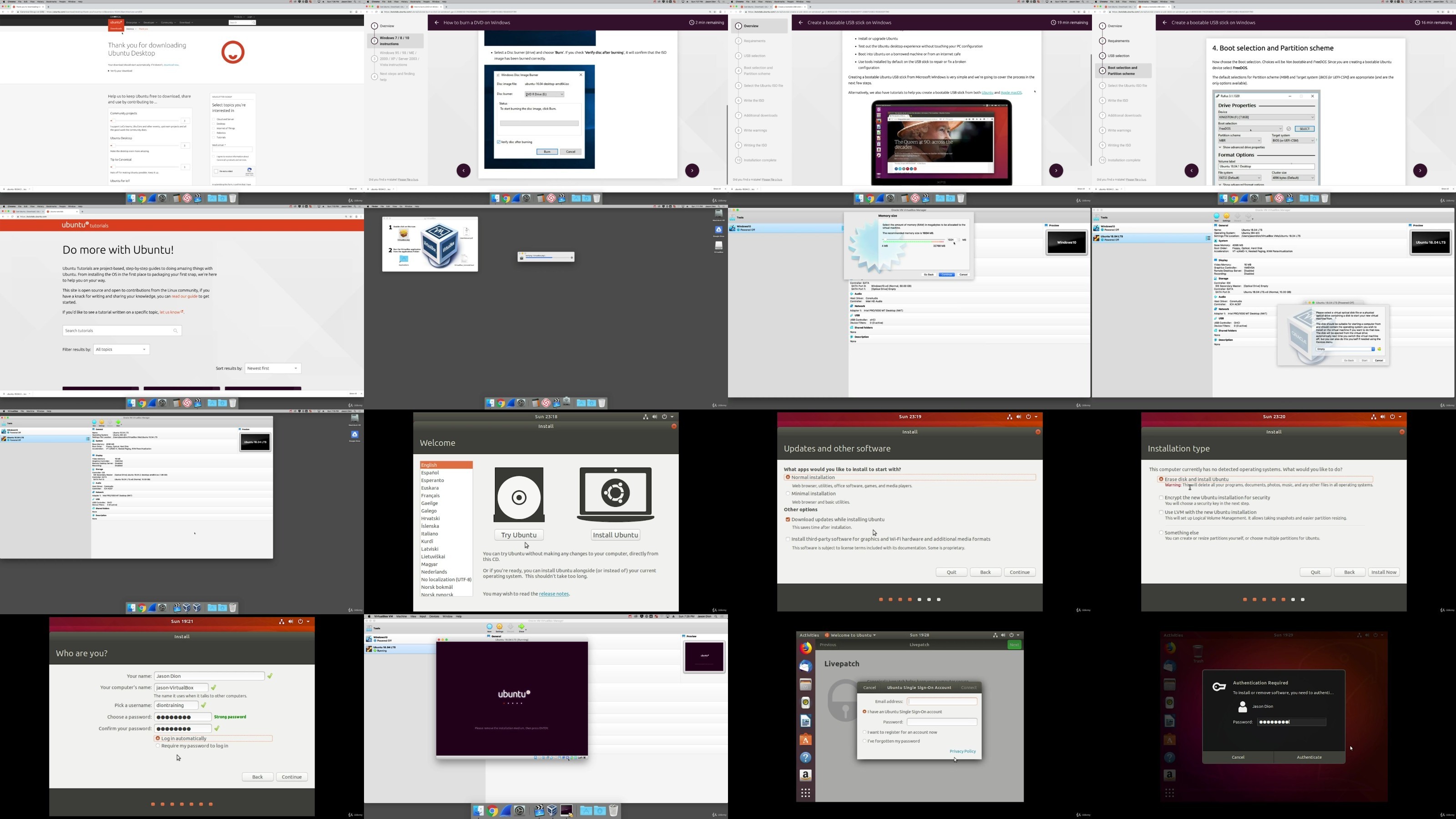Expand Show advanced drive properties in Rufus image
The width and height of the screenshot is (1456, 819).
point(1241,147)
